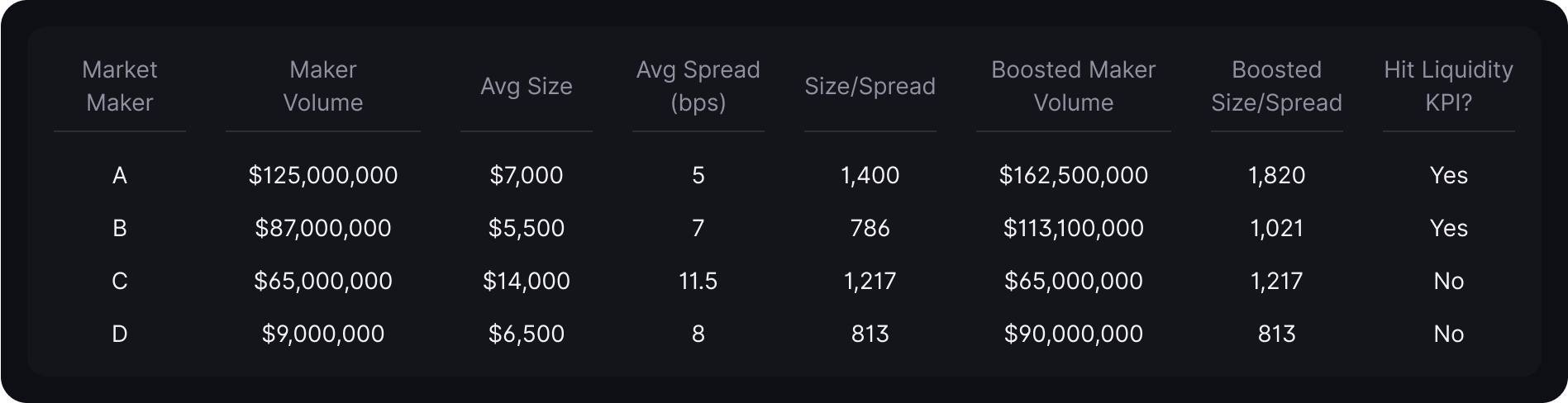Select the Size/Spread column header

pos(870,86)
